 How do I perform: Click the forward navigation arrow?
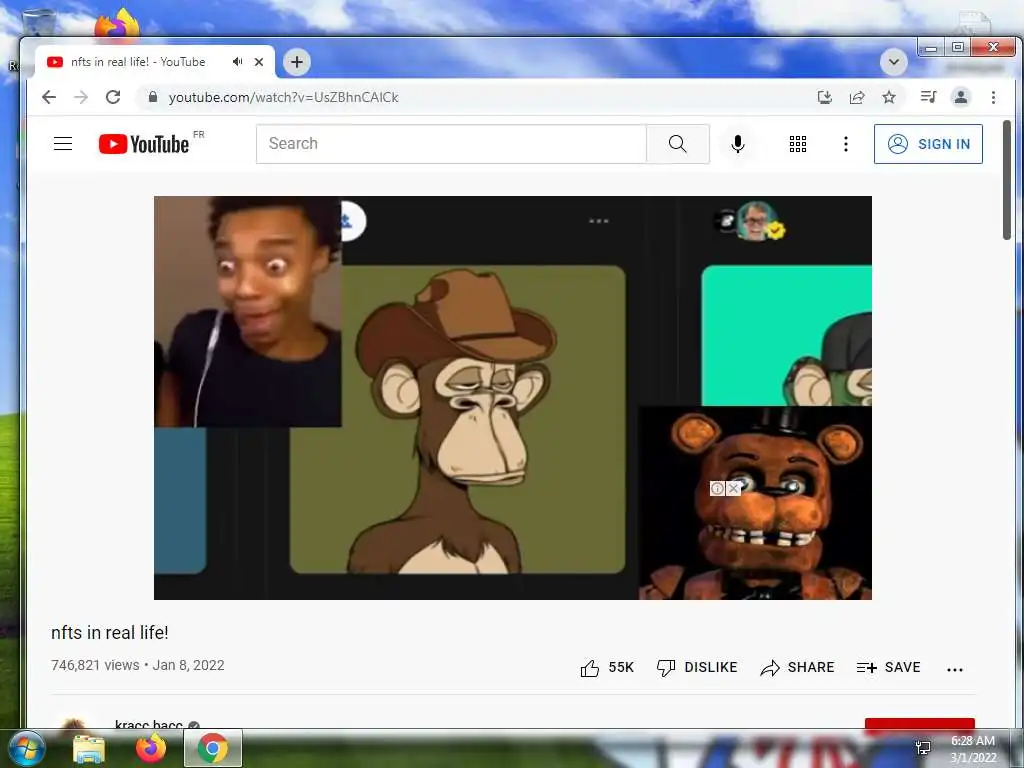[81, 97]
